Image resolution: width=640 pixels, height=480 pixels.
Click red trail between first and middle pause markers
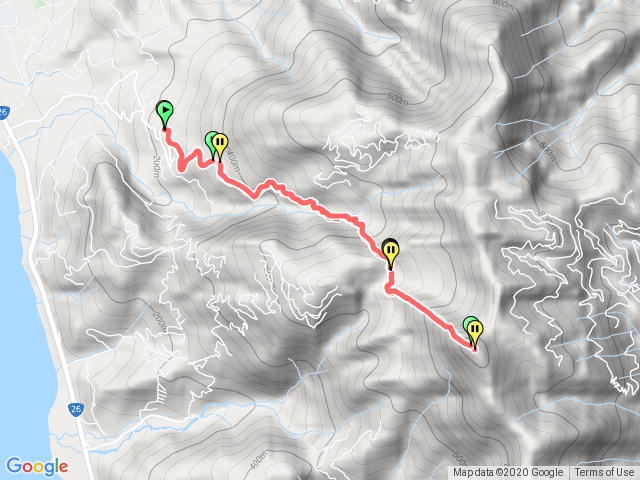(310, 203)
